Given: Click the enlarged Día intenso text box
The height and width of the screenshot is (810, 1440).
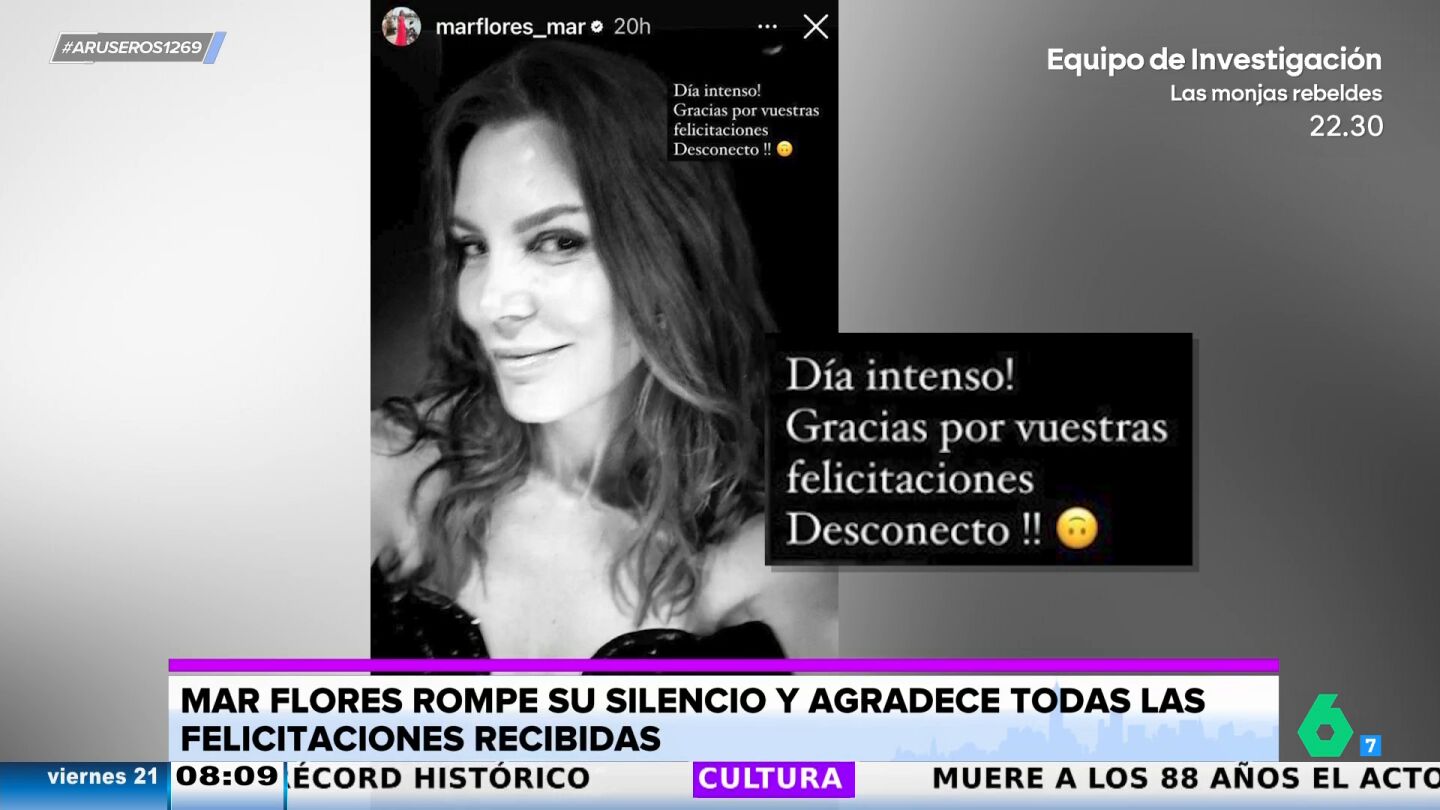Looking at the screenshot, I should click(979, 449).
